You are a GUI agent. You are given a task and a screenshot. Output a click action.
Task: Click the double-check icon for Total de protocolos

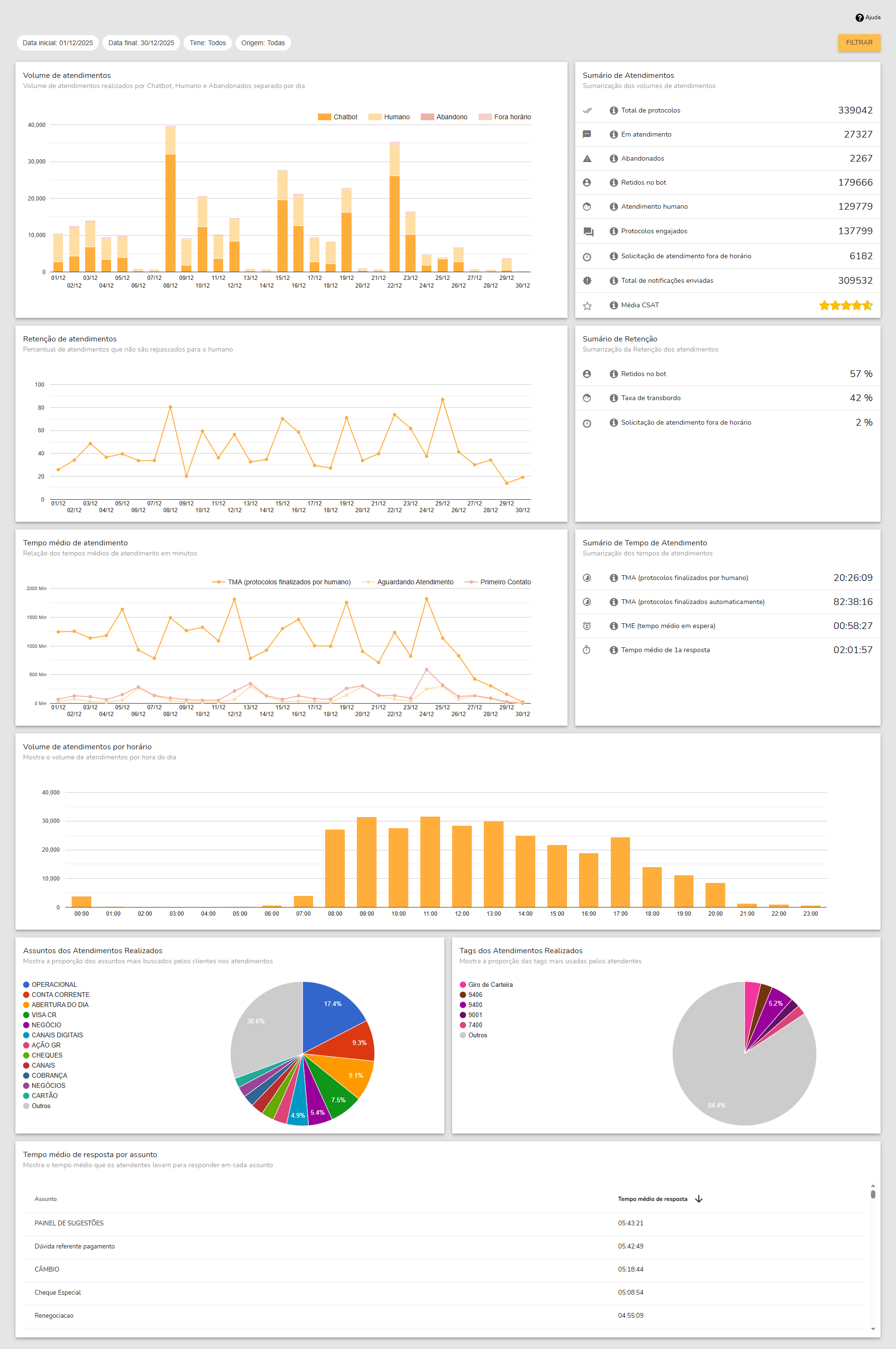[587, 110]
